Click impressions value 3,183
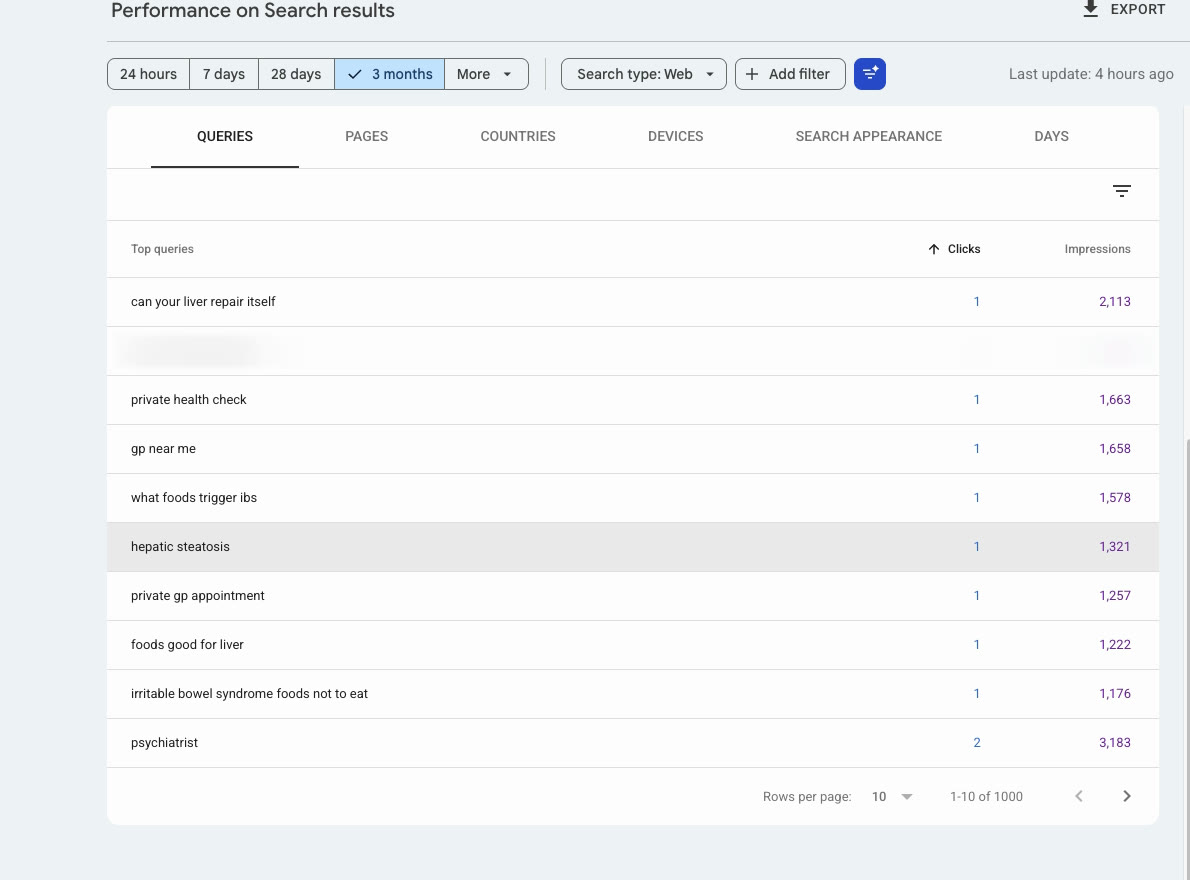This screenshot has height=880, width=1190. (x=1114, y=743)
